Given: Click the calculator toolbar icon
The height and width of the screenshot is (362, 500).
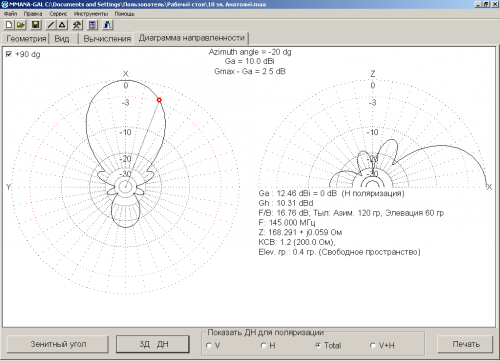Looking at the screenshot, I should point(93,25).
